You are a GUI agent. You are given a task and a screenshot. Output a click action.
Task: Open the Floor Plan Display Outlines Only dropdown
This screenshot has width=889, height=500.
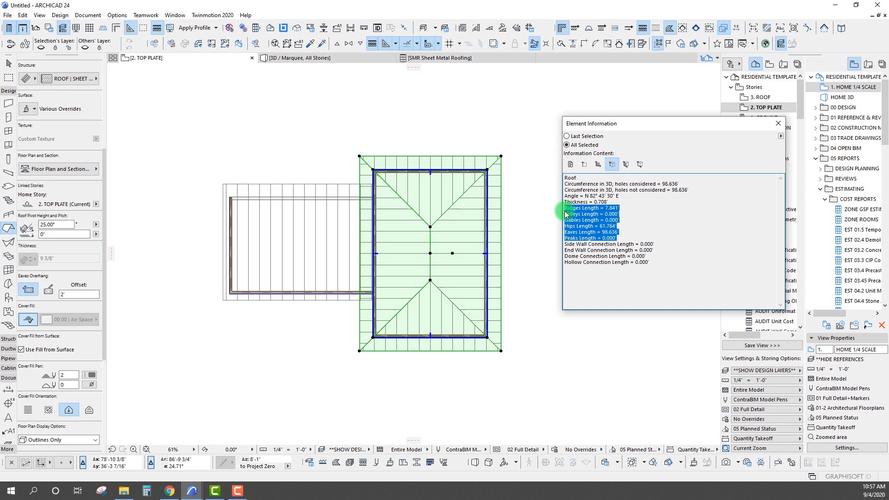(58, 439)
